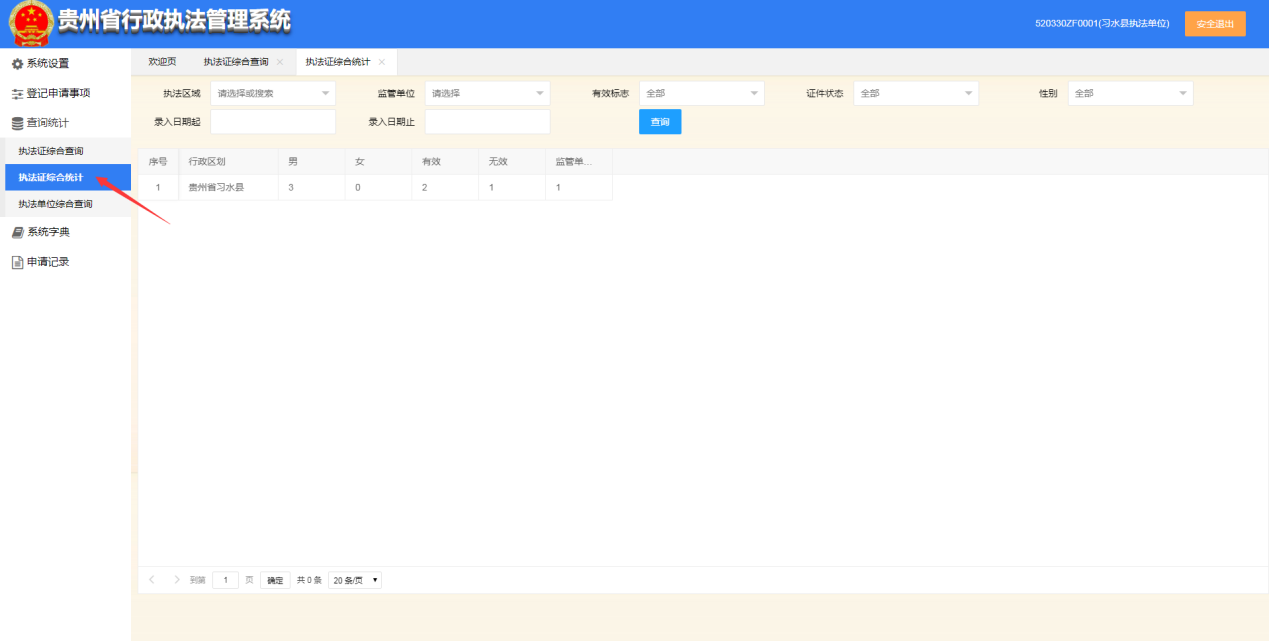Click the database icon beside 查询统计
The height and width of the screenshot is (641, 1269).
point(17,124)
